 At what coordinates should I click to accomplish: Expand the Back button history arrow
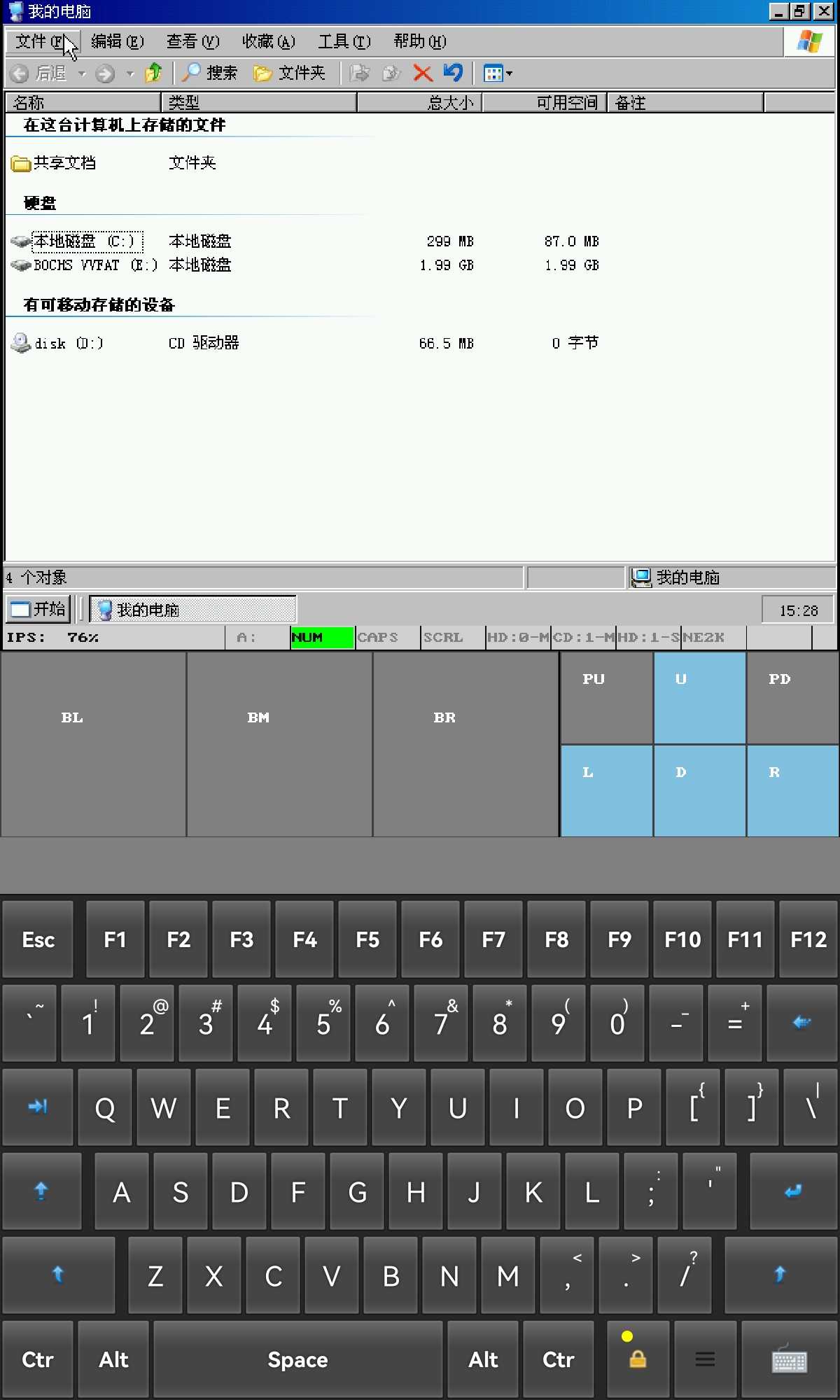[x=82, y=73]
